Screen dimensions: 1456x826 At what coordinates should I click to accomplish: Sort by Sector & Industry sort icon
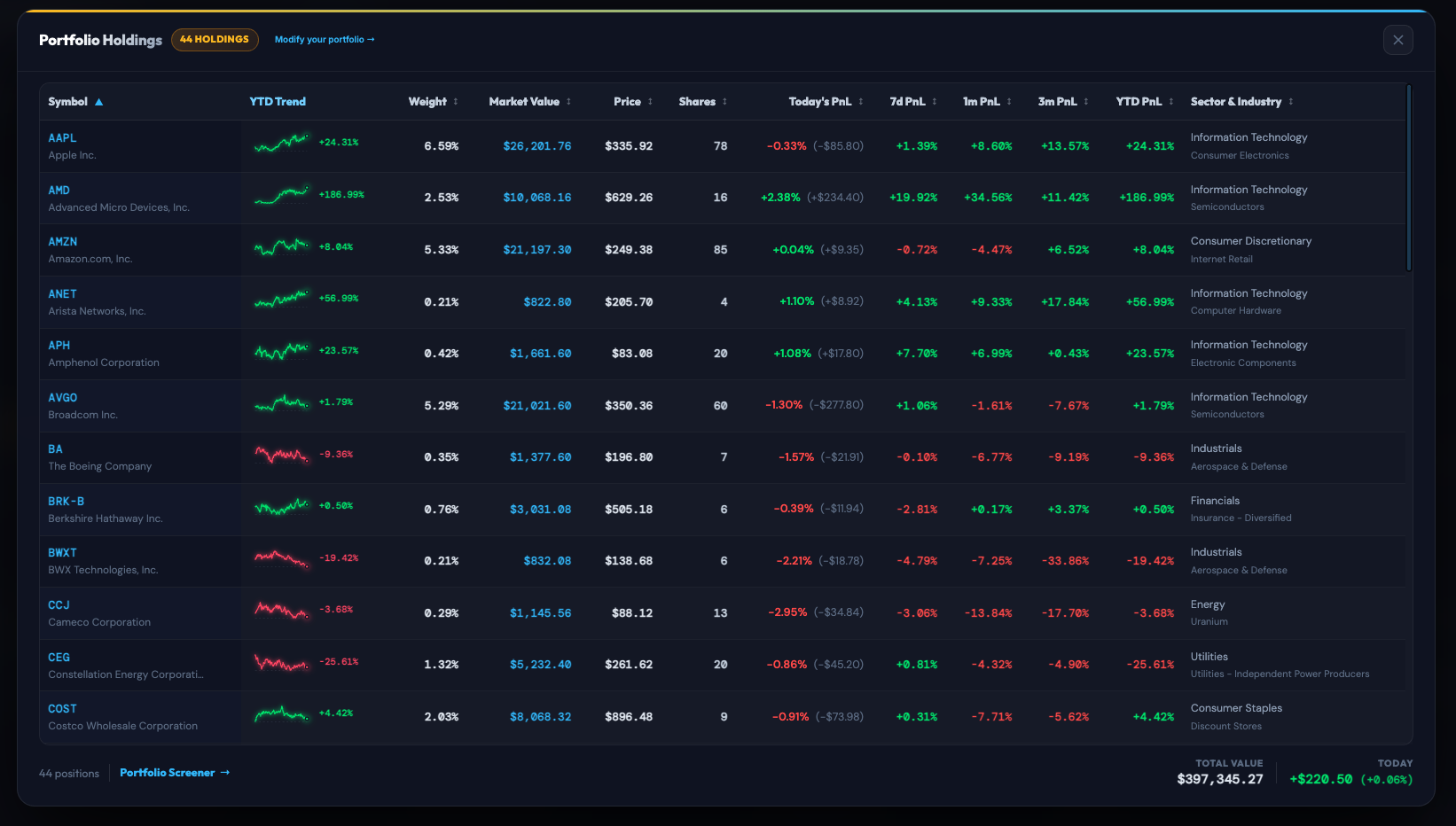tap(1291, 102)
